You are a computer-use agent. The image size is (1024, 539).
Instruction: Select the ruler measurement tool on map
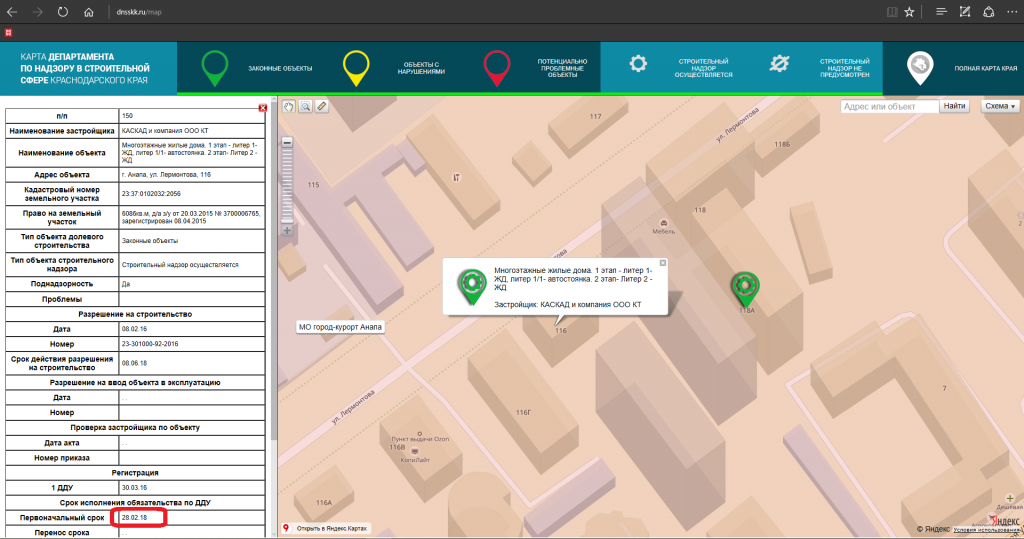point(322,106)
